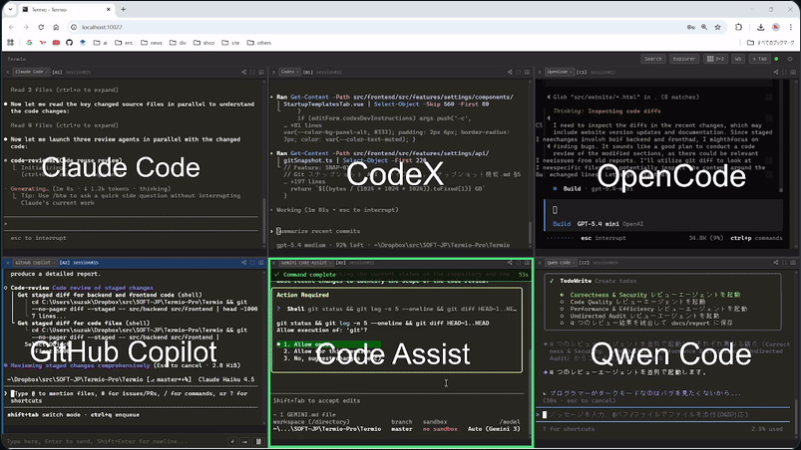Share the Gemini Code Assist session
Screen dimensions: 801x450
pos(510,263)
